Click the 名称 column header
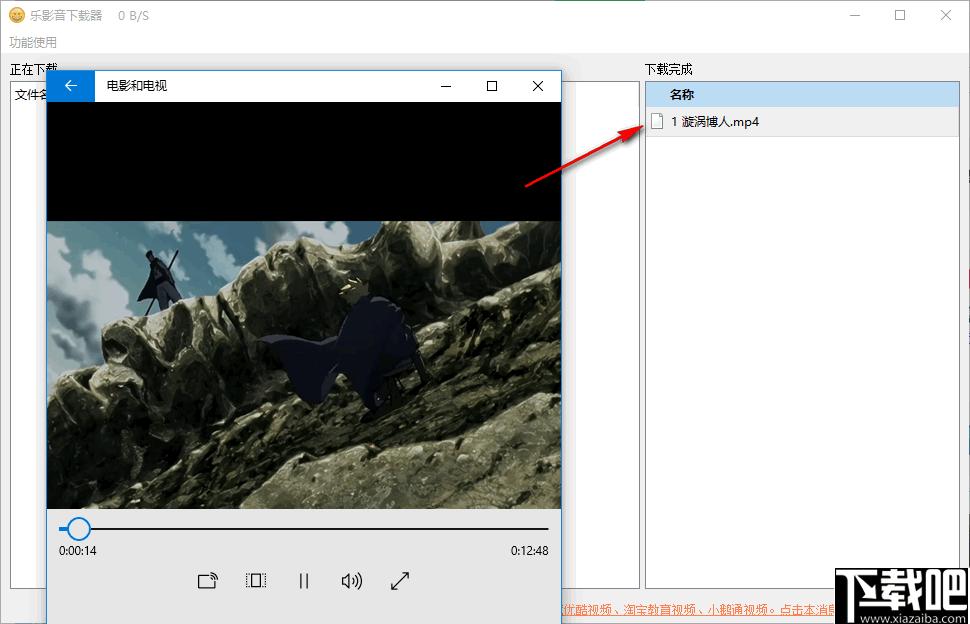Image resolution: width=970 pixels, height=624 pixels. 802,95
